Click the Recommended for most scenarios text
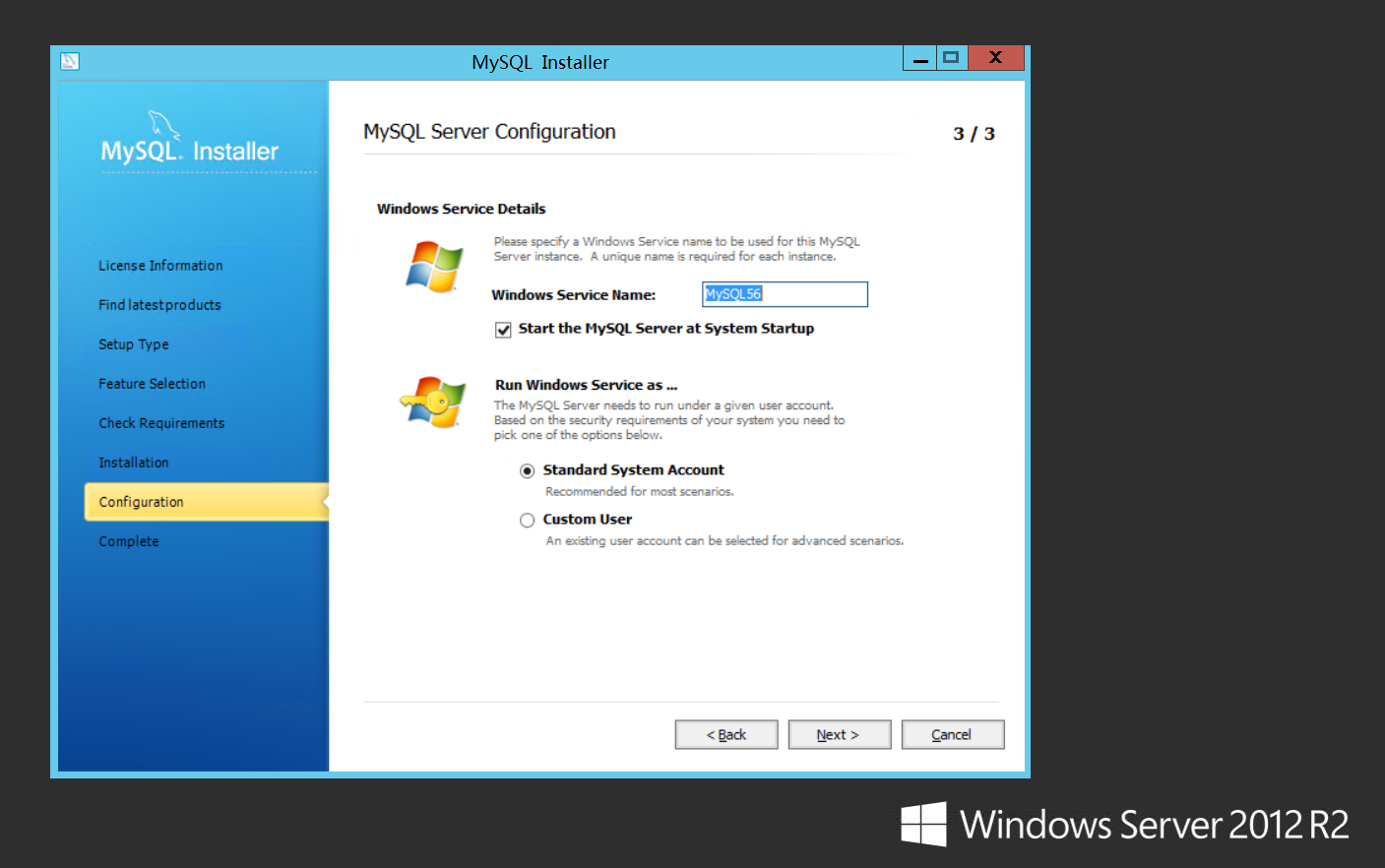 (640, 491)
